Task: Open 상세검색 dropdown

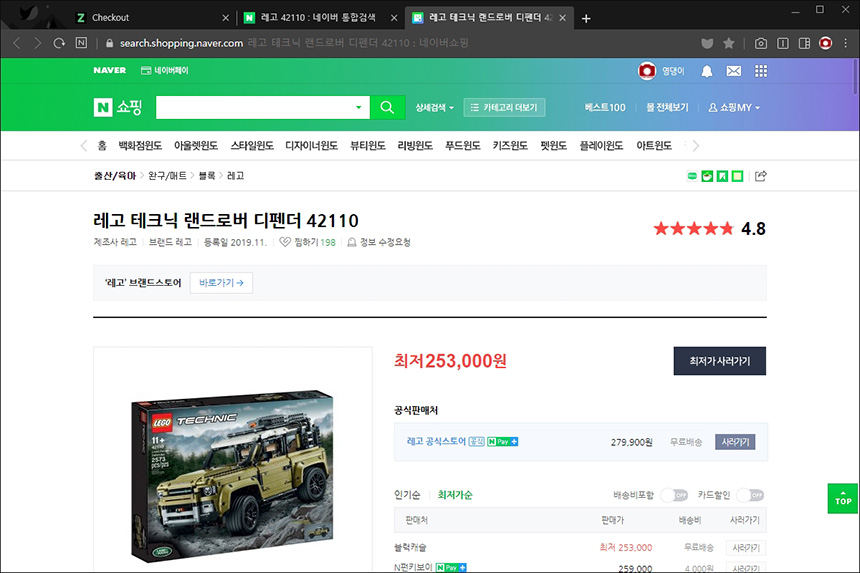Action: click(434, 107)
